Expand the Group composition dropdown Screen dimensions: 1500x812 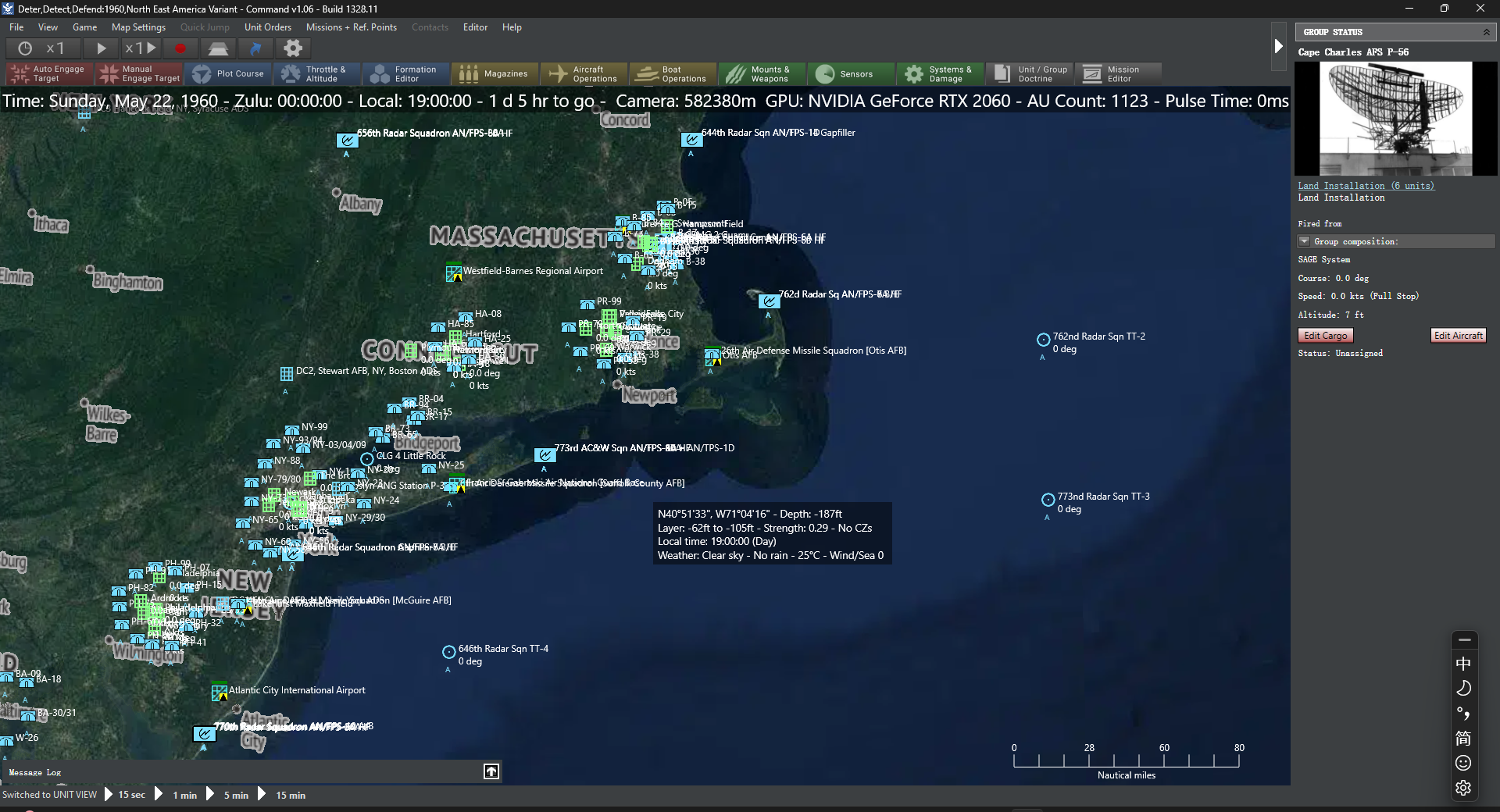1304,241
